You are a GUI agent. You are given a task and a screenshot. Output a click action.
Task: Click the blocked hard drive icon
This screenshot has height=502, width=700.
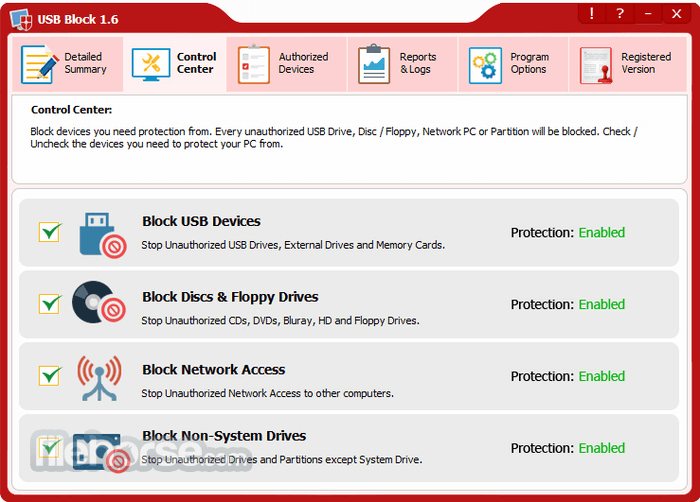tap(101, 453)
